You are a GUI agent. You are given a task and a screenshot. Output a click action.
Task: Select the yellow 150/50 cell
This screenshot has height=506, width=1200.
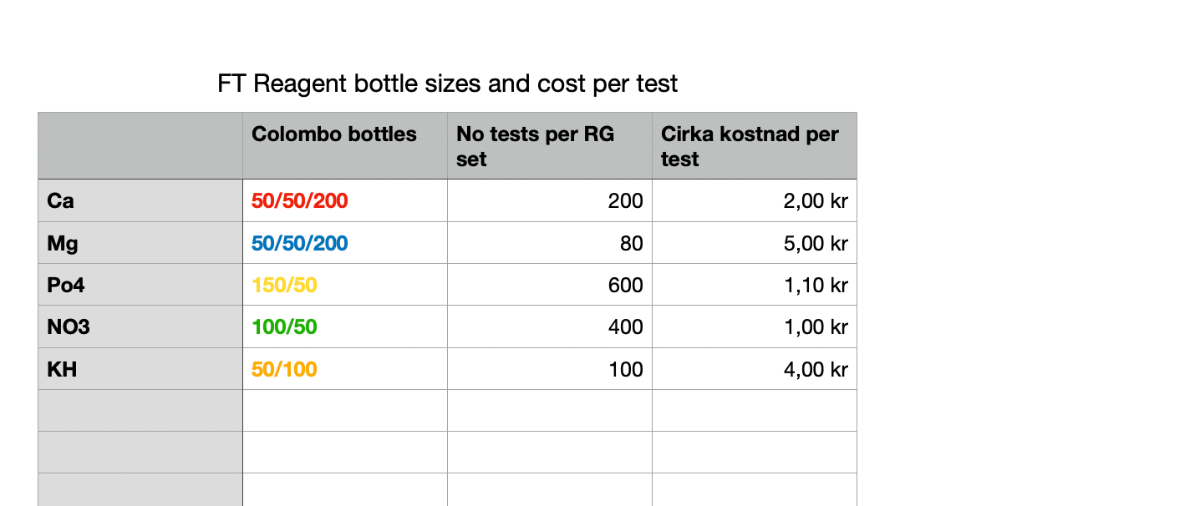point(345,285)
